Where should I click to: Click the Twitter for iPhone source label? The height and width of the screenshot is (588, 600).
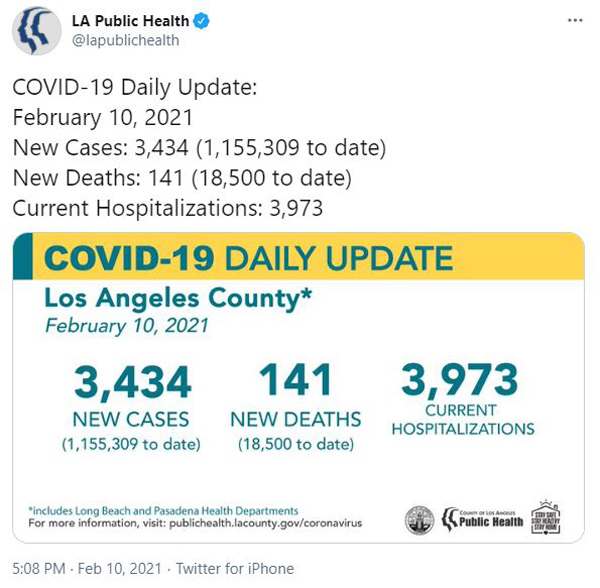(x=235, y=568)
